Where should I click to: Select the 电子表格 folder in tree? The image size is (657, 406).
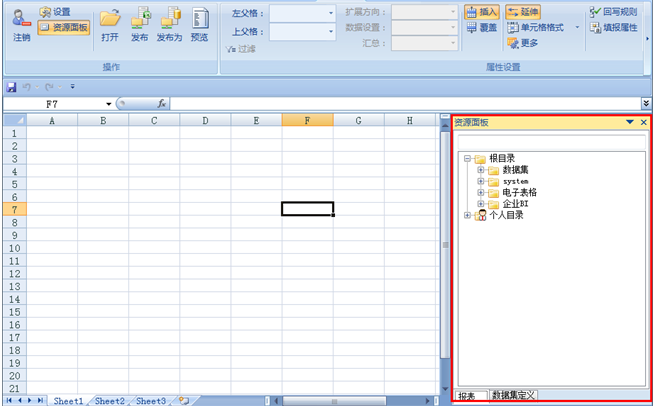coord(519,192)
